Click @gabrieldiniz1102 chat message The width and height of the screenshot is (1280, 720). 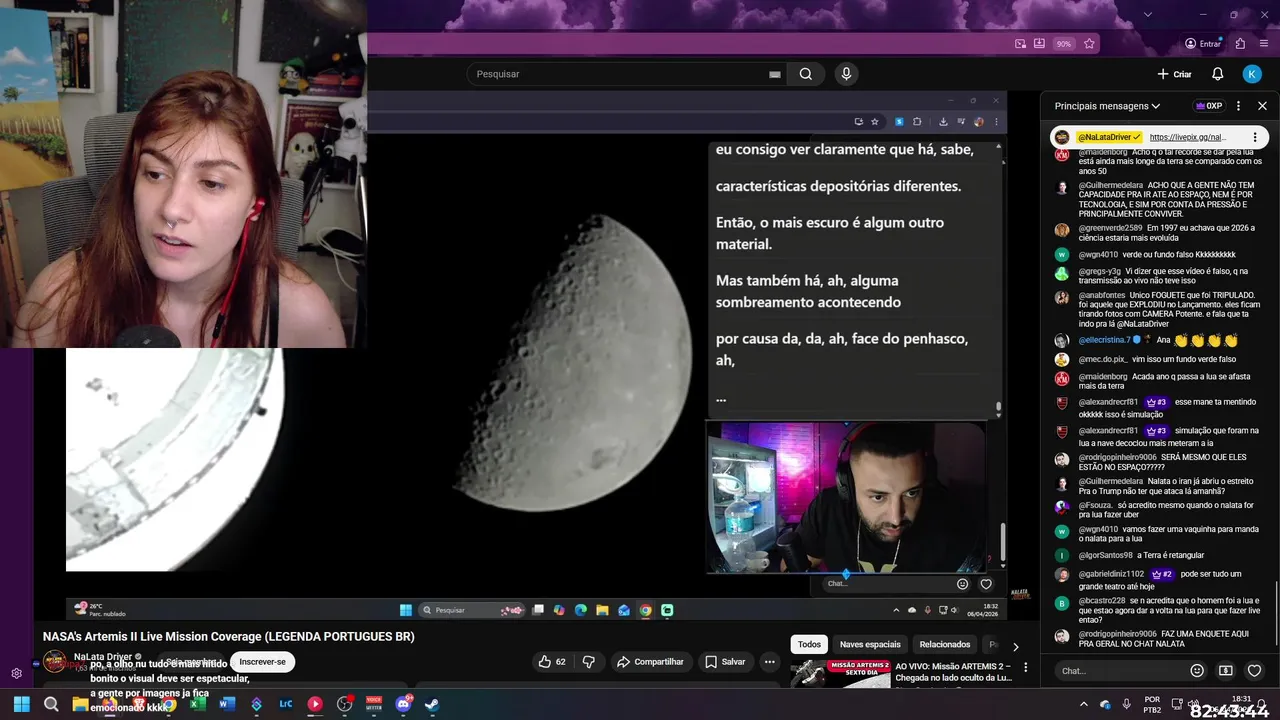tap(1160, 580)
